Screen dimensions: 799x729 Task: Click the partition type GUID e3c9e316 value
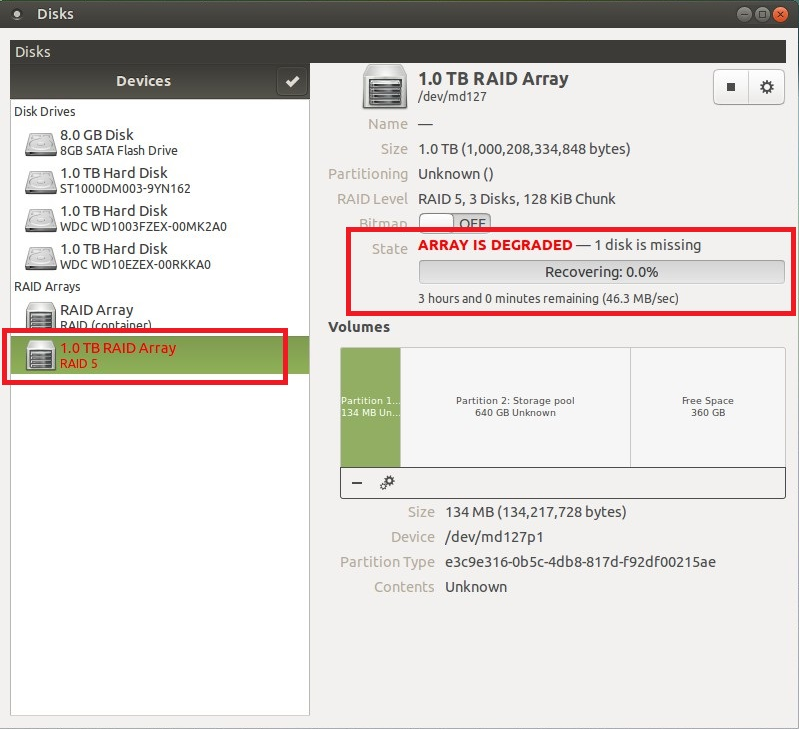(x=580, y=562)
